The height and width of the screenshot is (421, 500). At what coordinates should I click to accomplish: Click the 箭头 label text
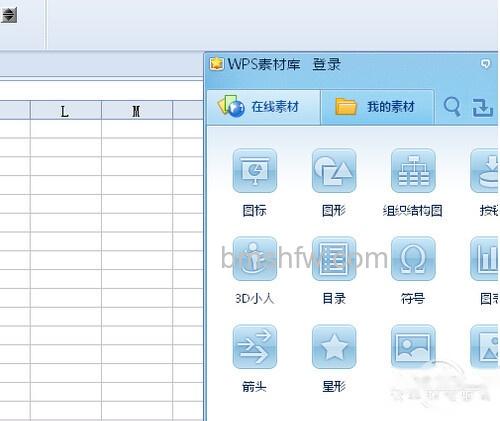[254, 387]
